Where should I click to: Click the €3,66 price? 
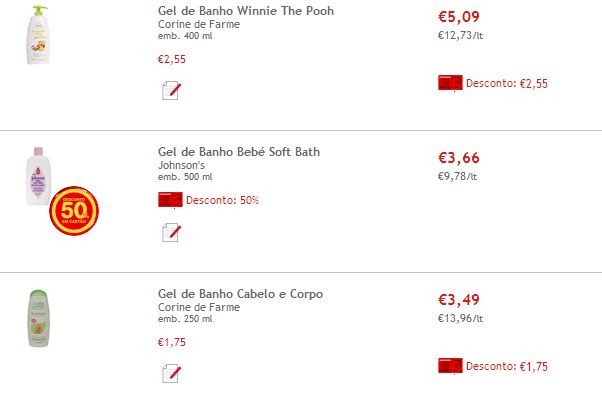(459, 157)
